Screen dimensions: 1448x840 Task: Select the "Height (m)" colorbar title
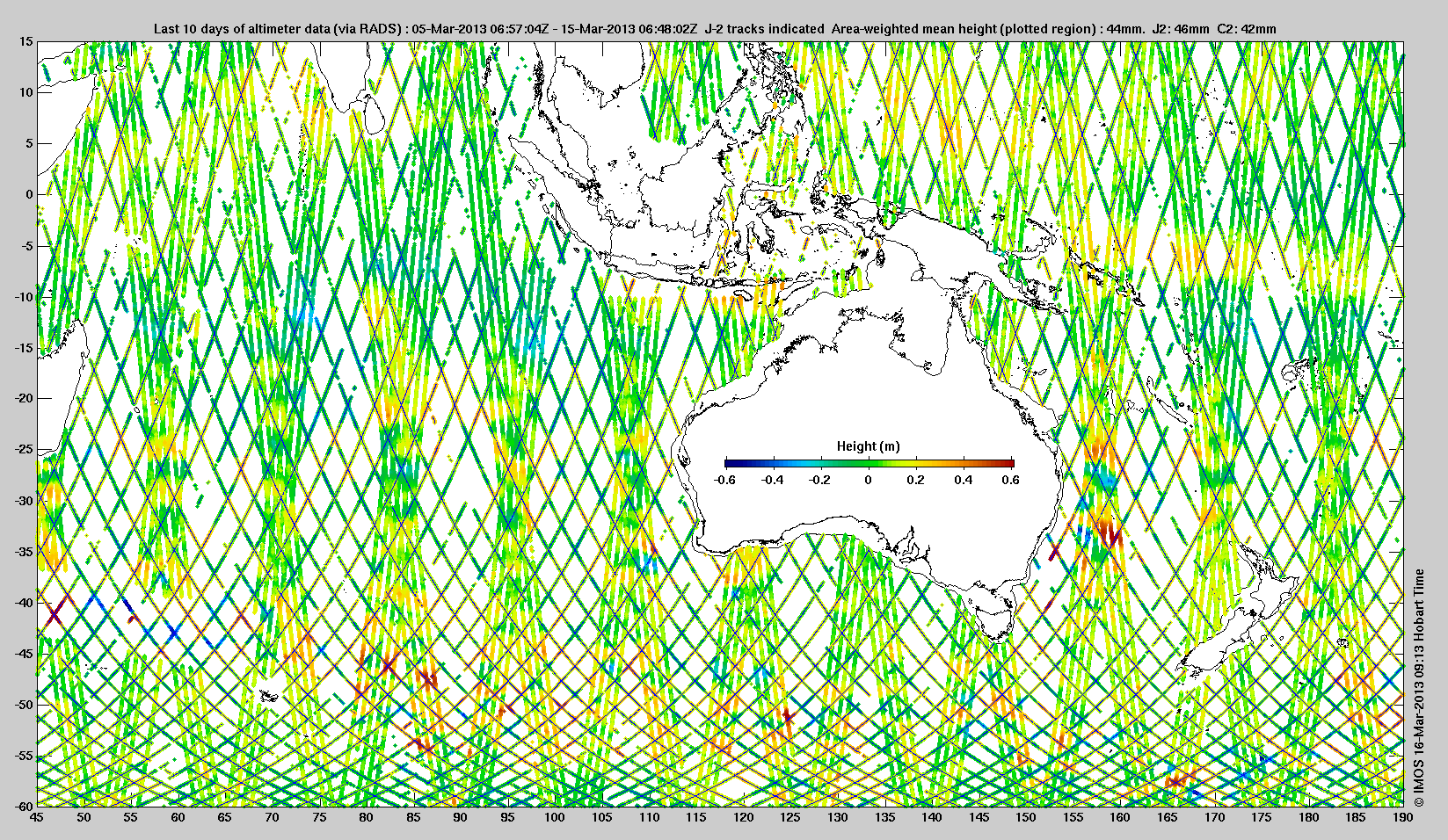point(869,446)
